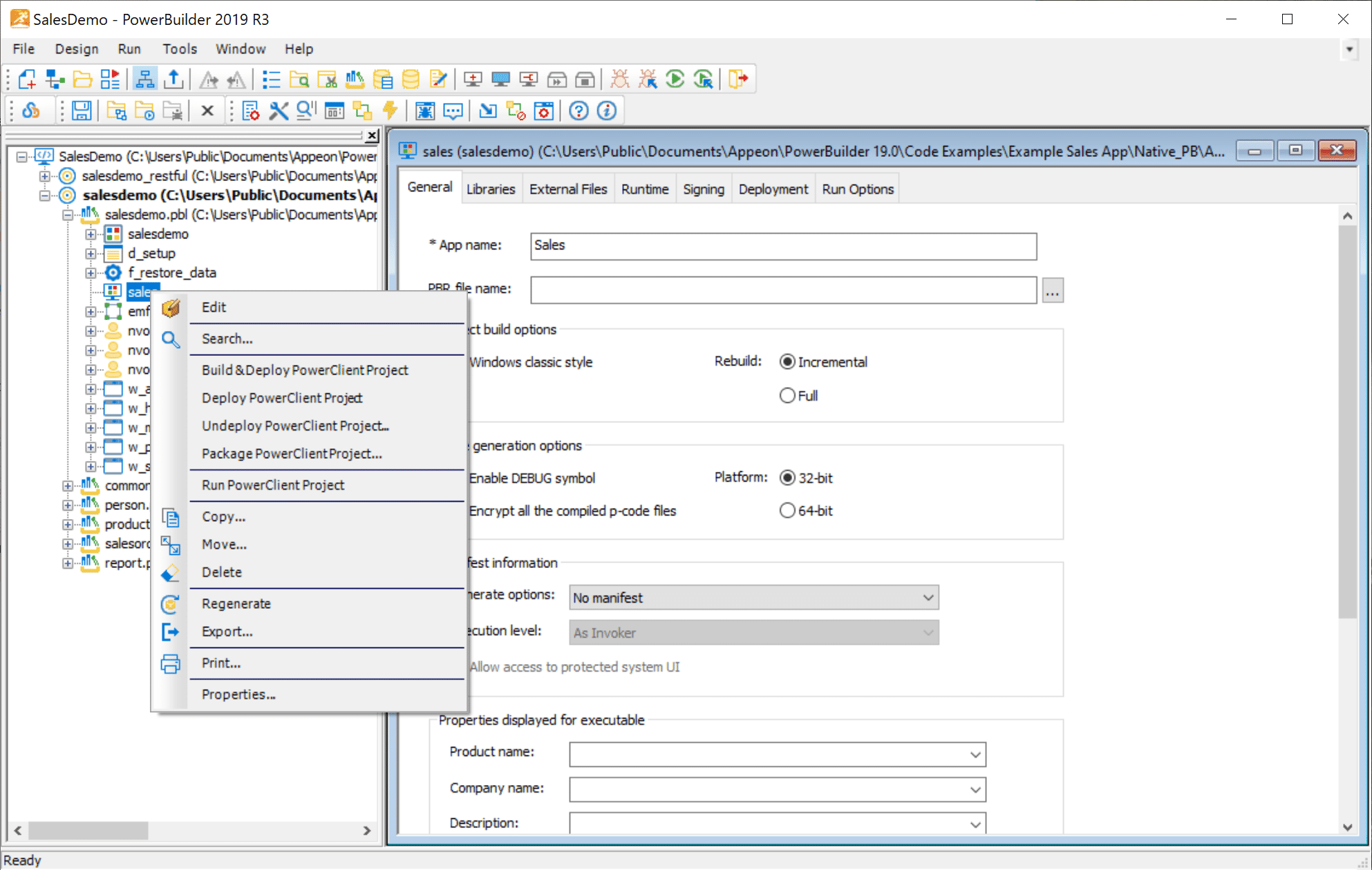Click the Debug bug toolbar icon
The height and width of the screenshot is (870, 1372).
tap(620, 79)
